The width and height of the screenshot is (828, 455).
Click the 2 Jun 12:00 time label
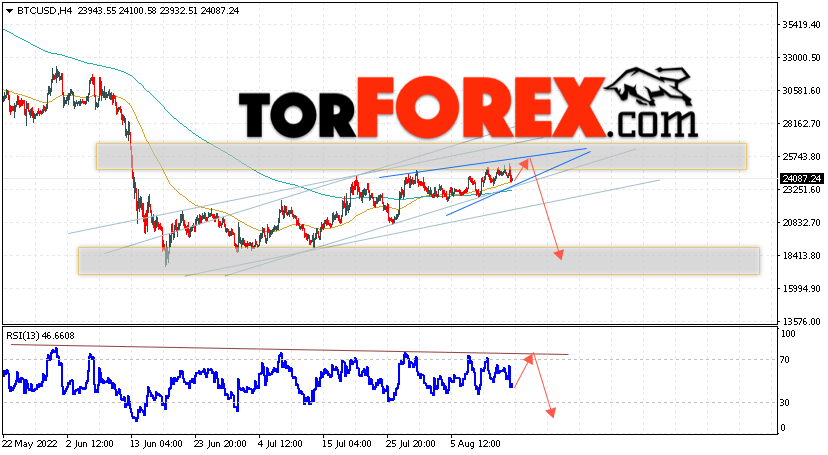click(90, 444)
